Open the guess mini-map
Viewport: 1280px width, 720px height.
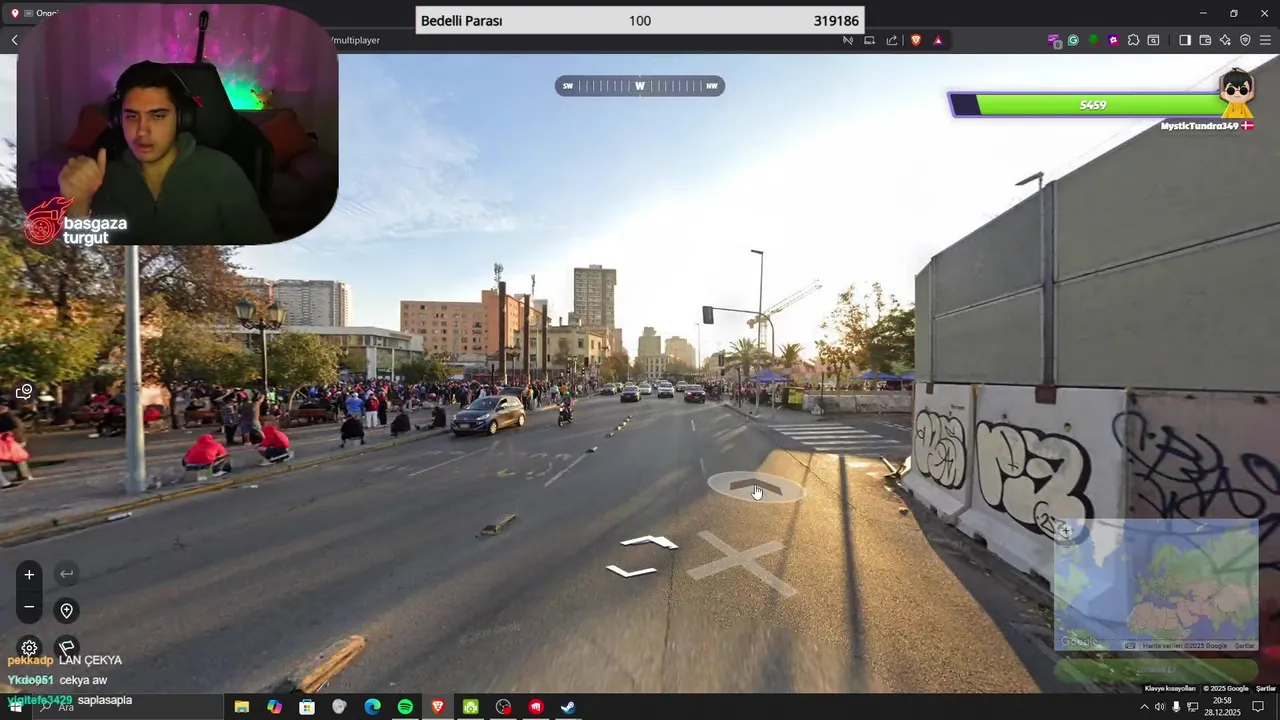pyautogui.click(x=1156, y=584)
